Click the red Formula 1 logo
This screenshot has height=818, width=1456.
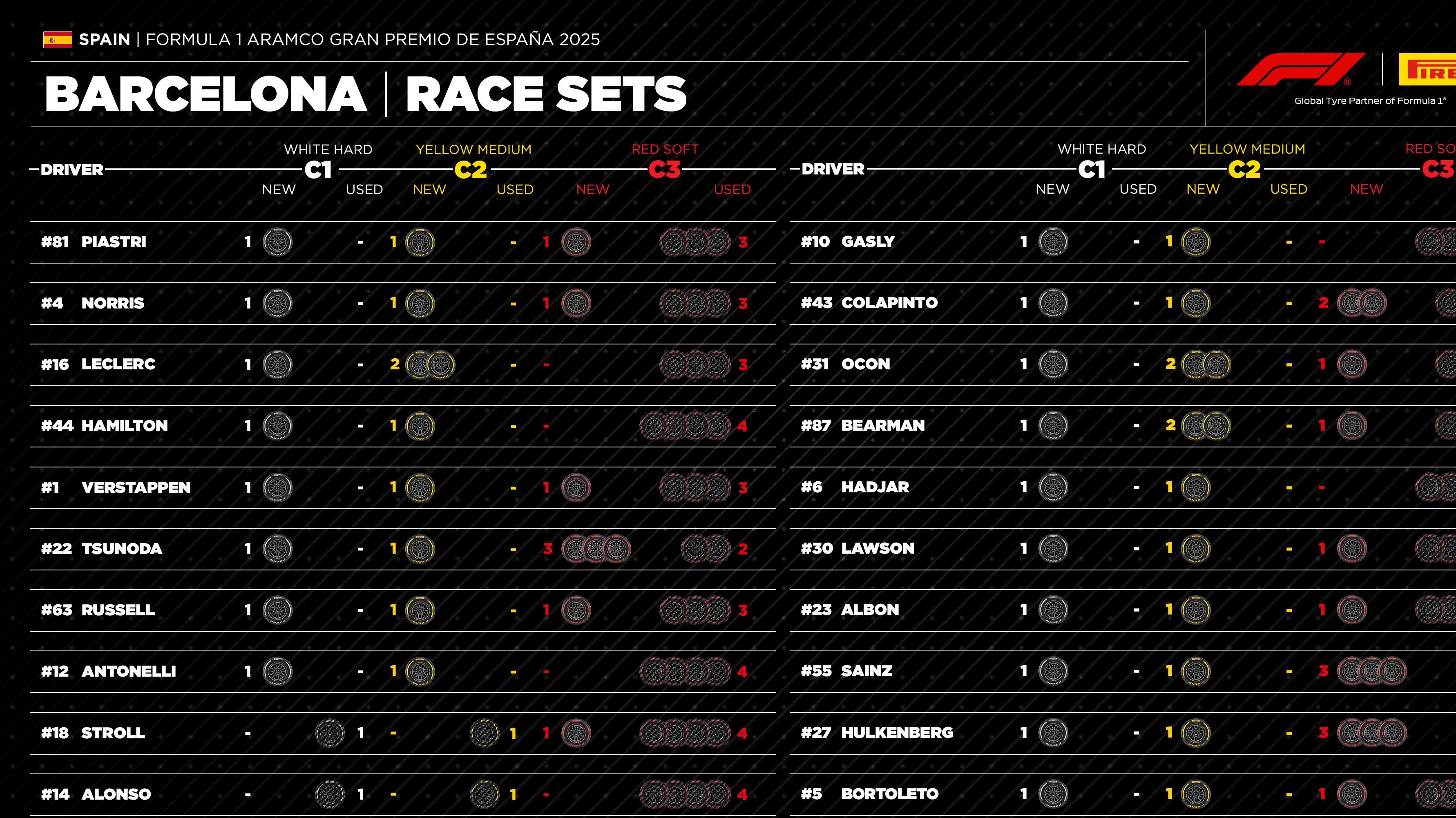pyautogui.click(x=1300, y=69)
